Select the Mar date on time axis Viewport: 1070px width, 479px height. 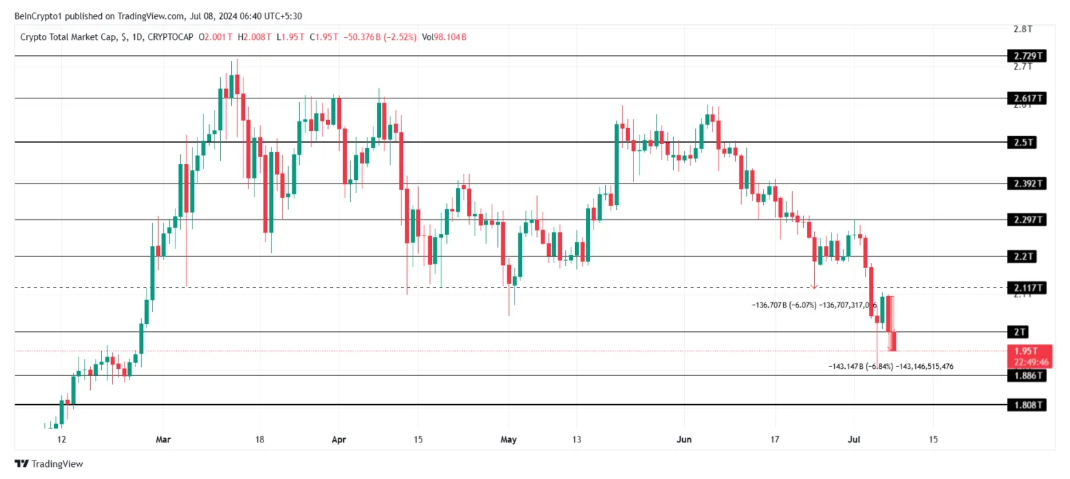coord(164,439)
